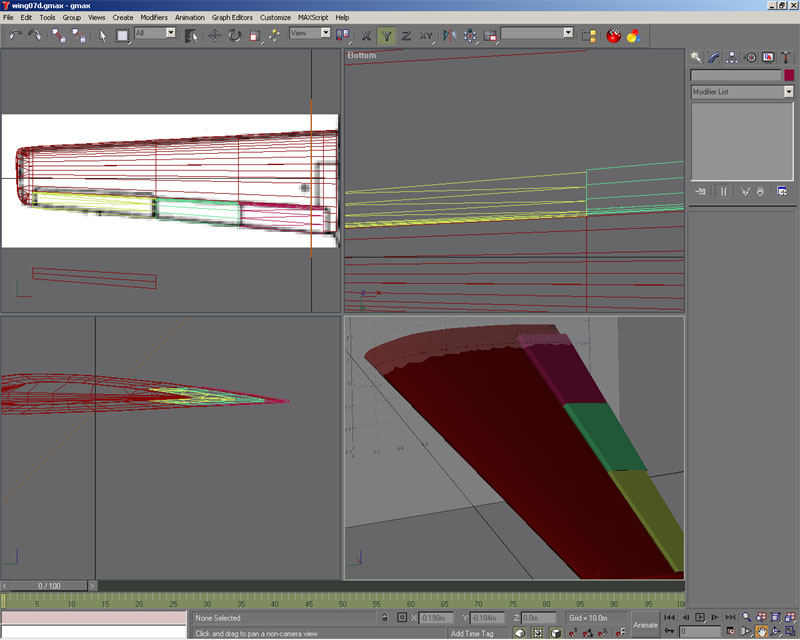
Task: Expand the Modifier List dropdown
Action: click(x=787, y=92)
